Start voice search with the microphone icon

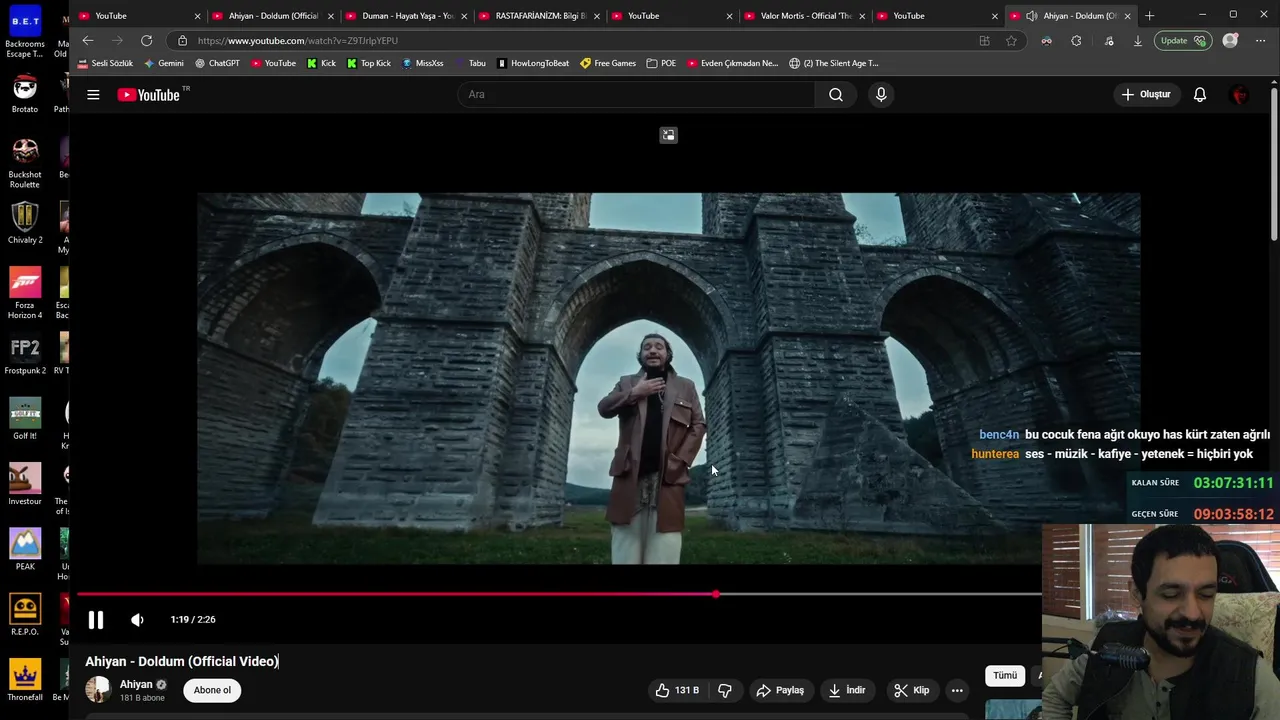pos(881,95)
